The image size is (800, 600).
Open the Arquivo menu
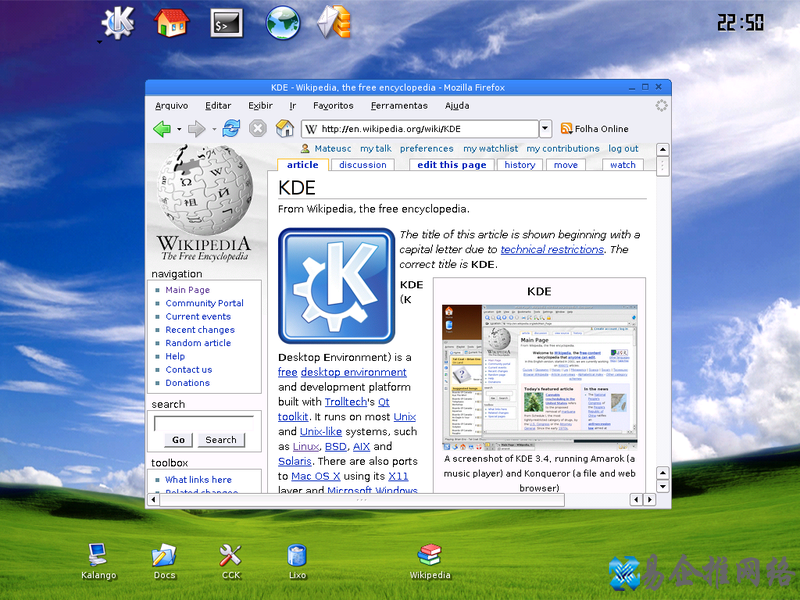pyautogui.click(x=171, y=106)
